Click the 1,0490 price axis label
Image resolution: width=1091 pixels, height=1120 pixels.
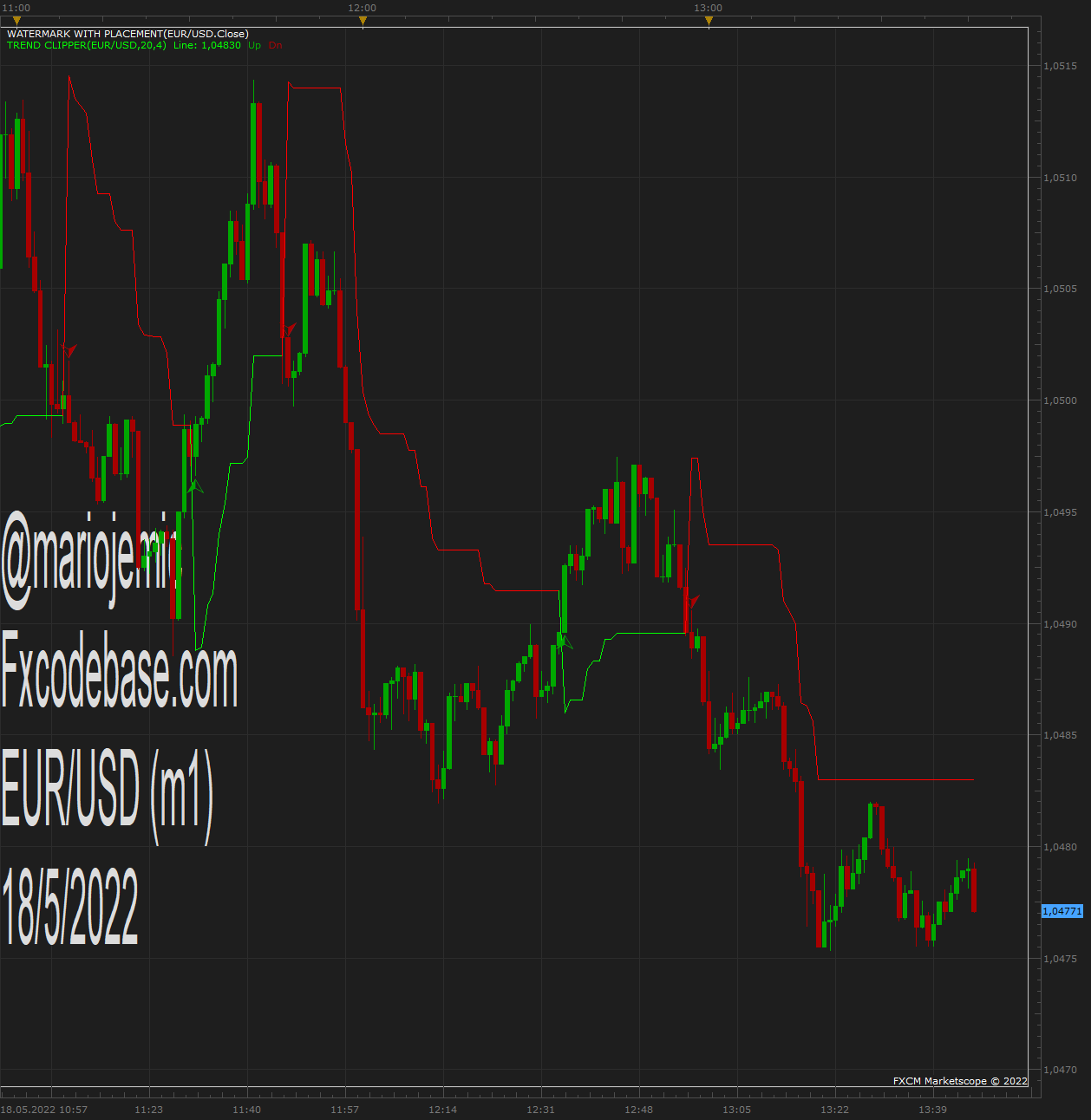tap(1060, 624)
